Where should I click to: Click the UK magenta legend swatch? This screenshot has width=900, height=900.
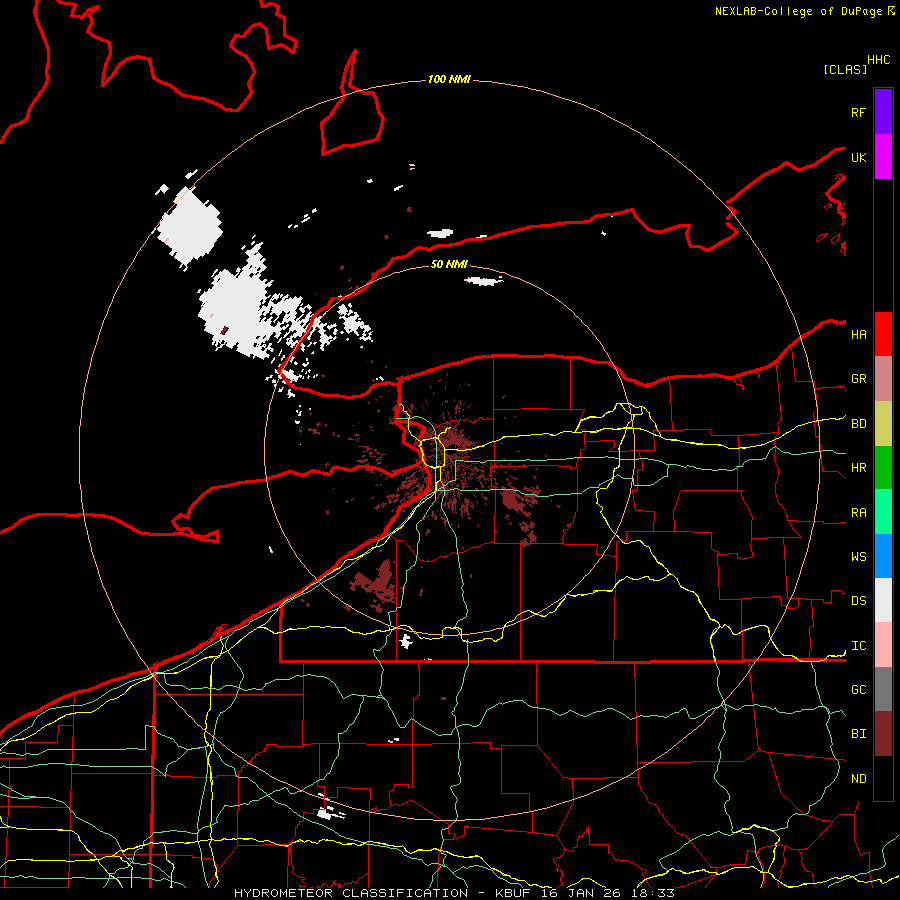[883, 157]
